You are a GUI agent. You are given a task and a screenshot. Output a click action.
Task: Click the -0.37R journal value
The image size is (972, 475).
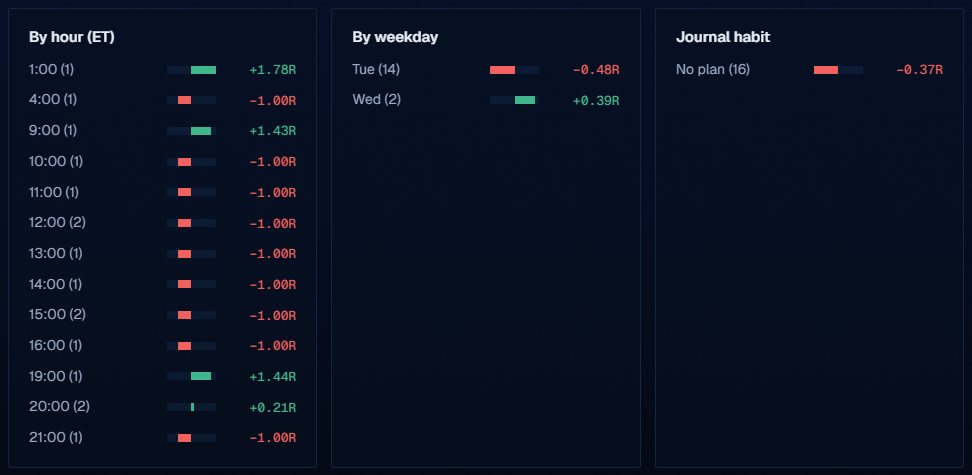919,69
